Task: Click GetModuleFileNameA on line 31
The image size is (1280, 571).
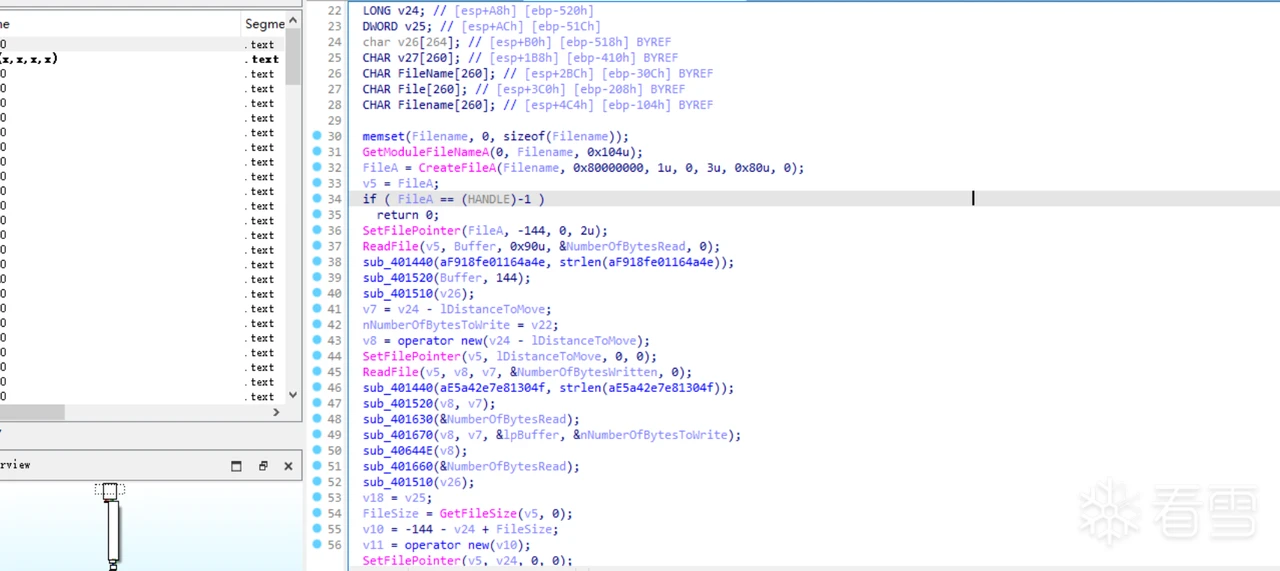Action: 426,152
